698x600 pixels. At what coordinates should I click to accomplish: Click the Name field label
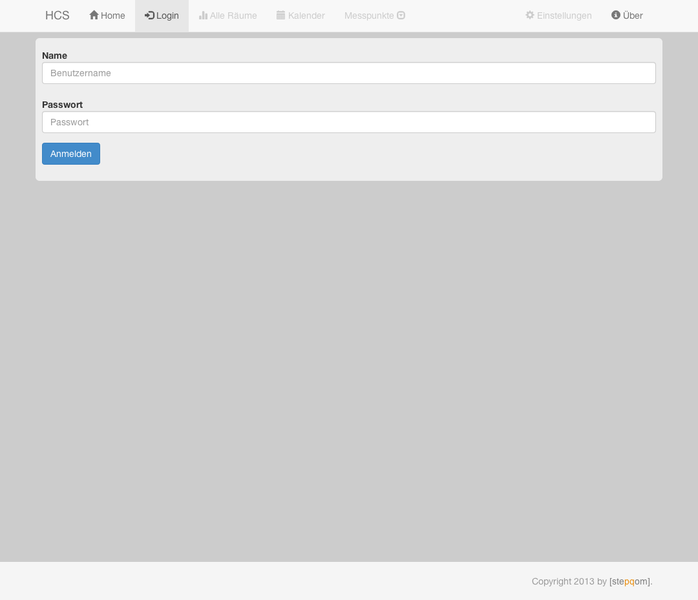[x=55, y=56]
